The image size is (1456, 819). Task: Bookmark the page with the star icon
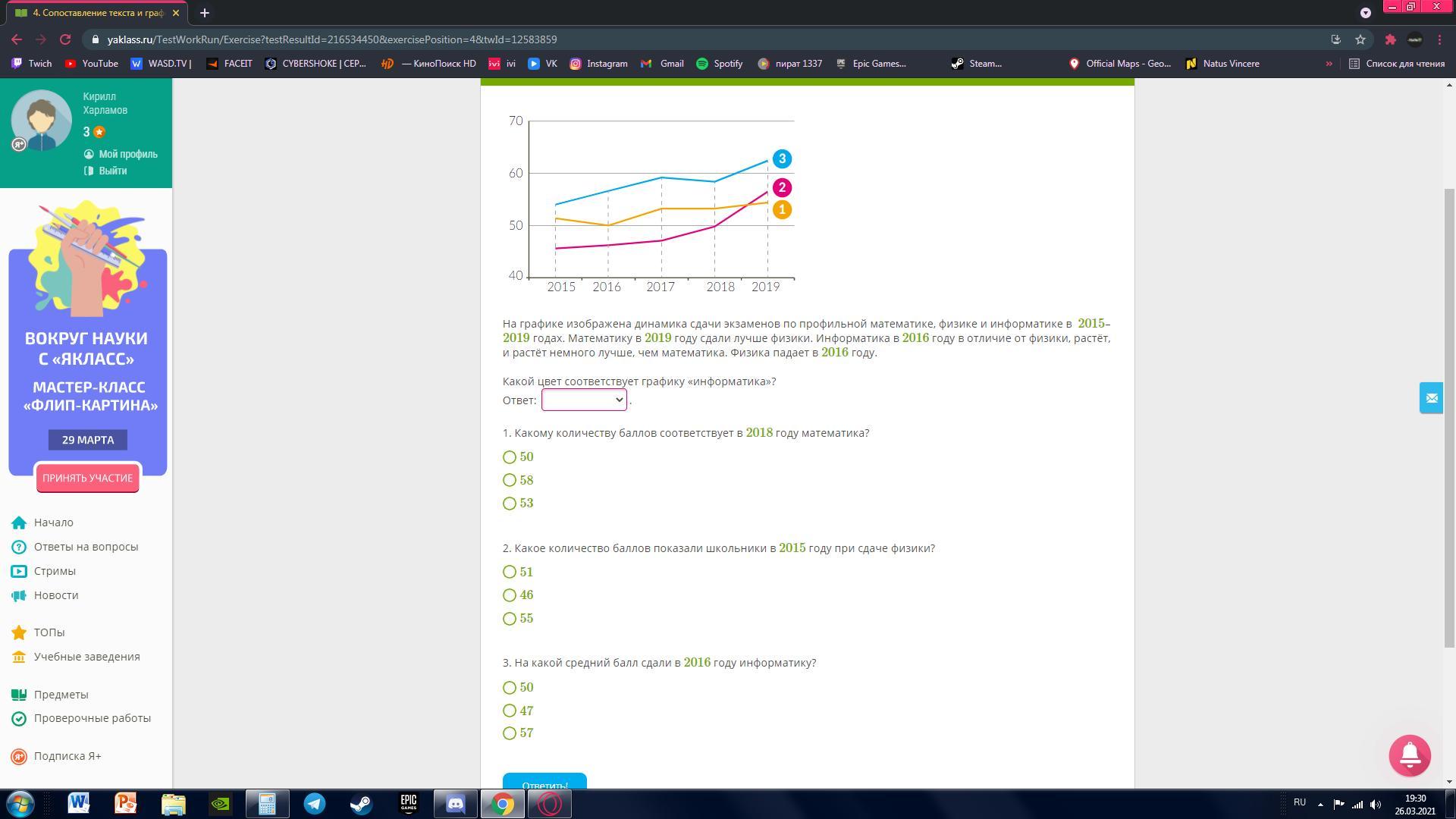tap(1360, 39)
